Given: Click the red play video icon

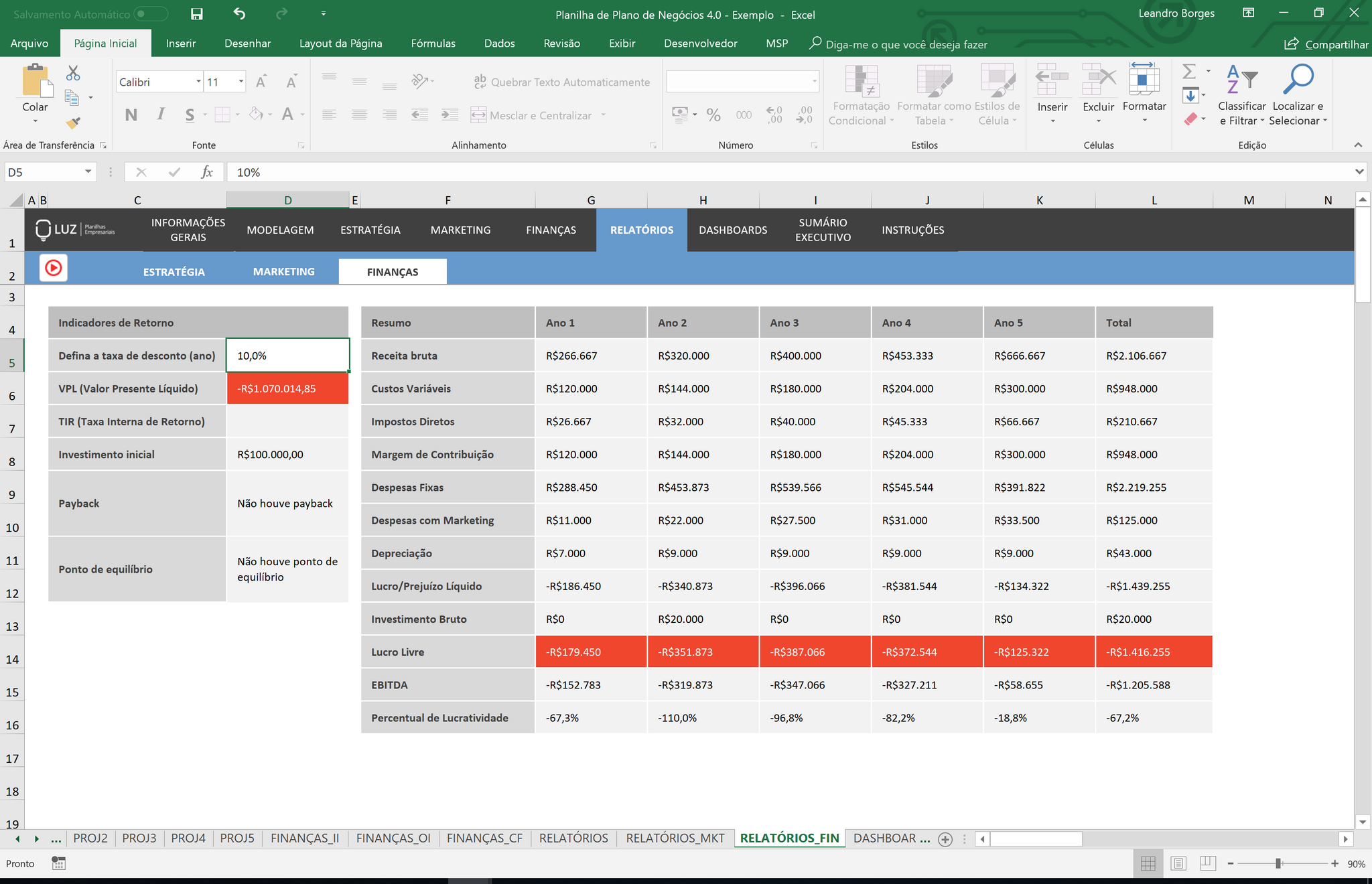Looking at the screenshot, I should click(x=54, y=268).
